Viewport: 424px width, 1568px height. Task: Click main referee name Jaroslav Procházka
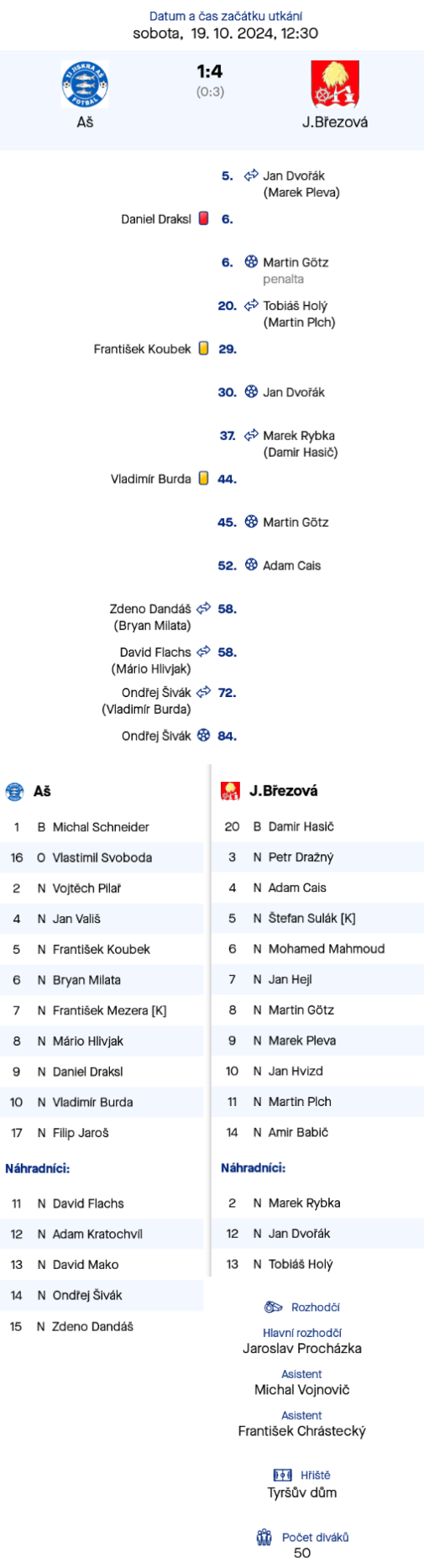(302, 1348)
